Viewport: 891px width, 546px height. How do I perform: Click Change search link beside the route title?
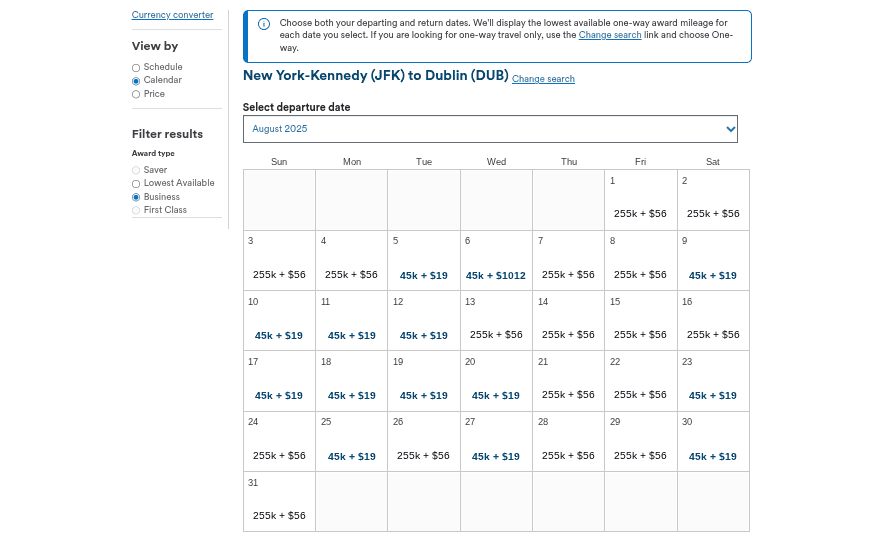(x=543, y=79)
